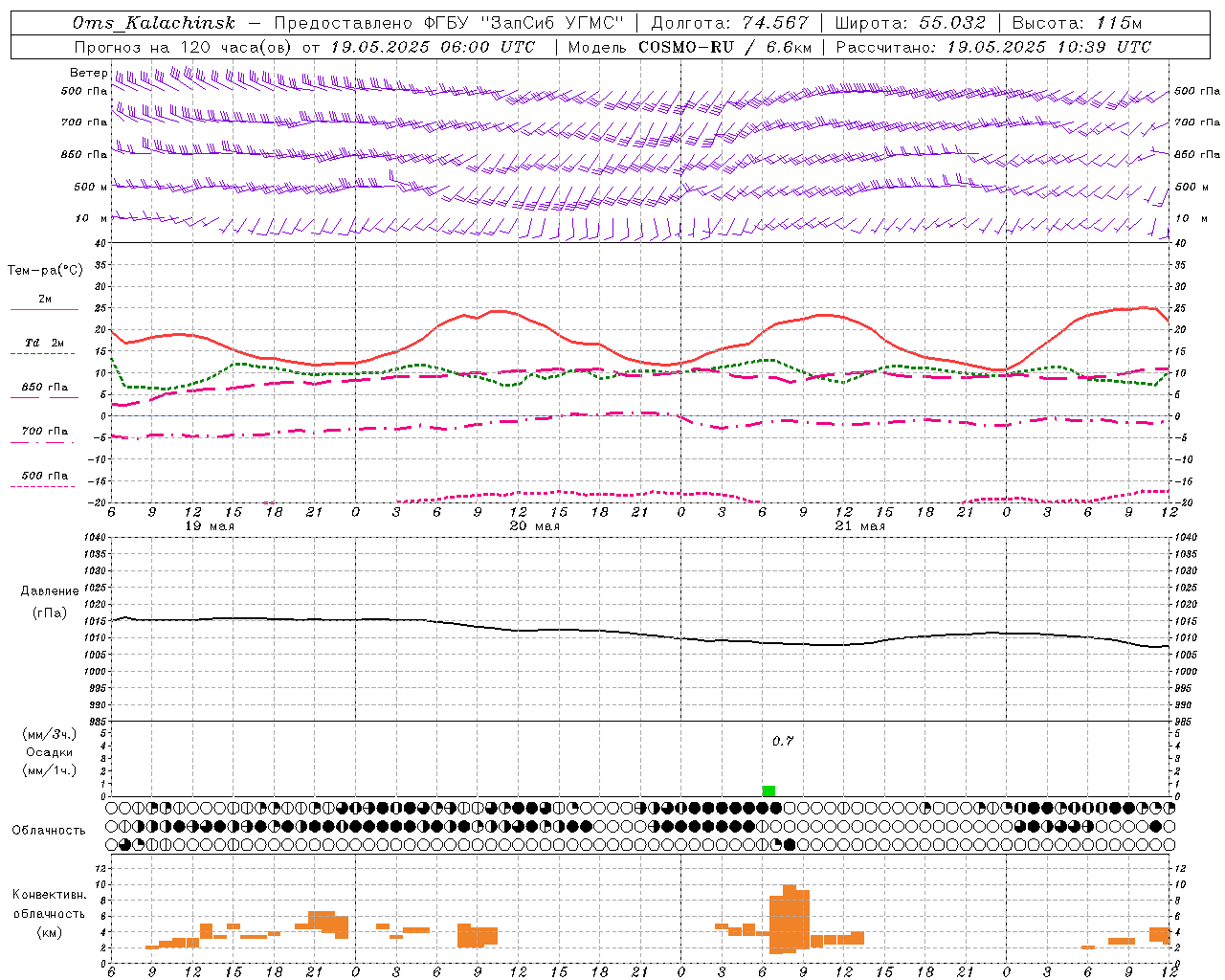Select the 'Тем-ра(°C)' temperature label
1225x980 pixels.
(x=45, y=271)
